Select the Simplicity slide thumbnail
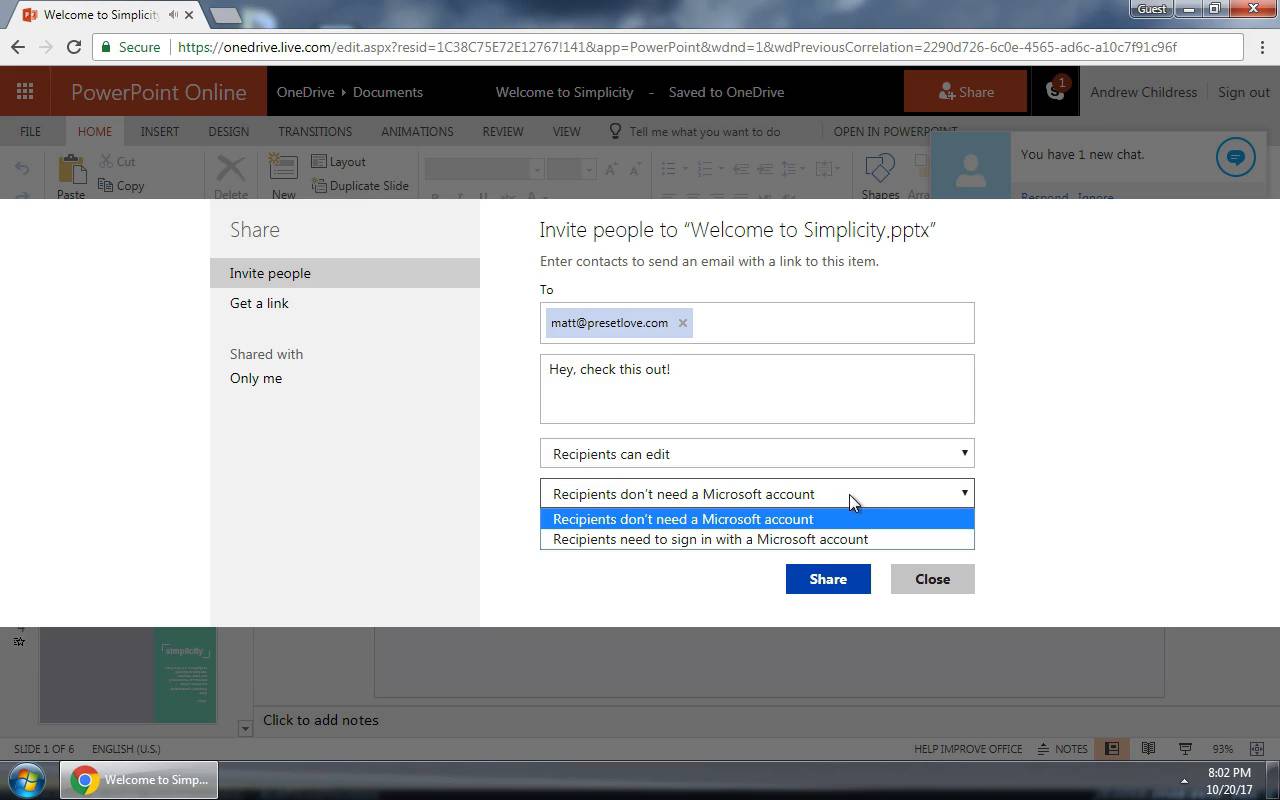Image resolution: width=1280 pixels, height=800 pixels. 127,675
